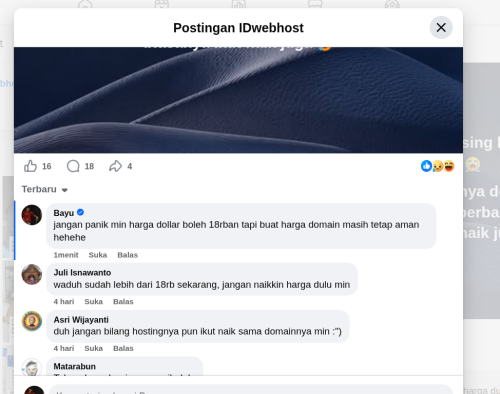This screenshot has height=394, width=500.
Task: Click Balas under Asri Wijayanti's comment
Action: click(123, 348)
